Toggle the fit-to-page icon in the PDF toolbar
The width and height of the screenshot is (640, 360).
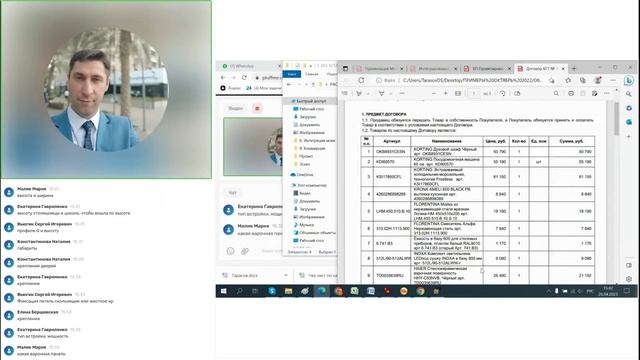click(458, 93)
